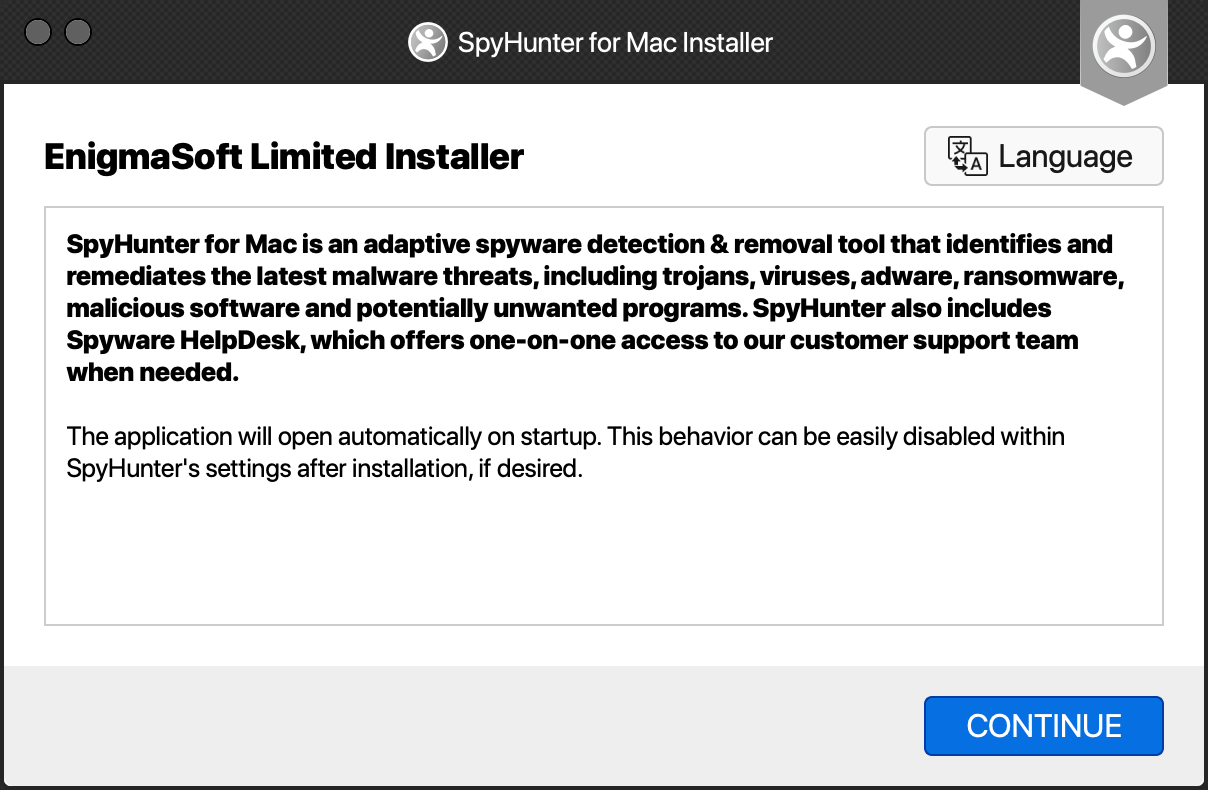Screen dimensions: 1208x790
Task: Minimize the installer with the second window dot
Action: (77, 32)
